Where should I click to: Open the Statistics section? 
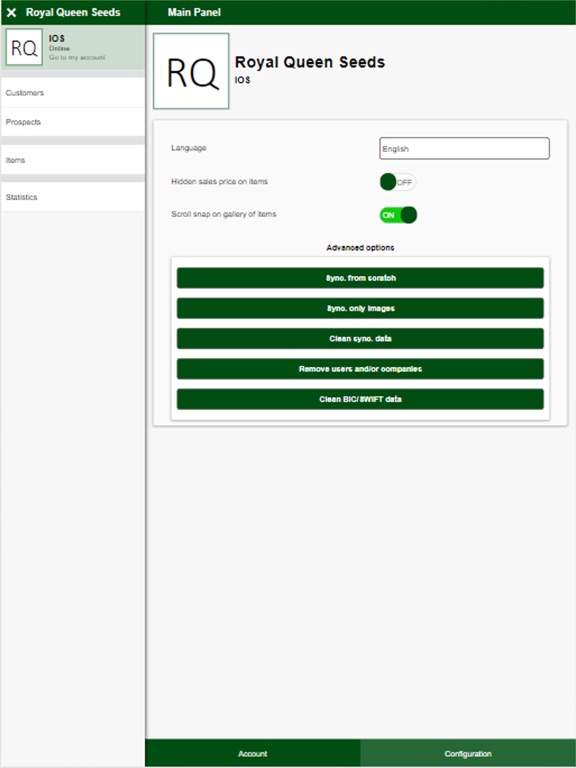73,197
